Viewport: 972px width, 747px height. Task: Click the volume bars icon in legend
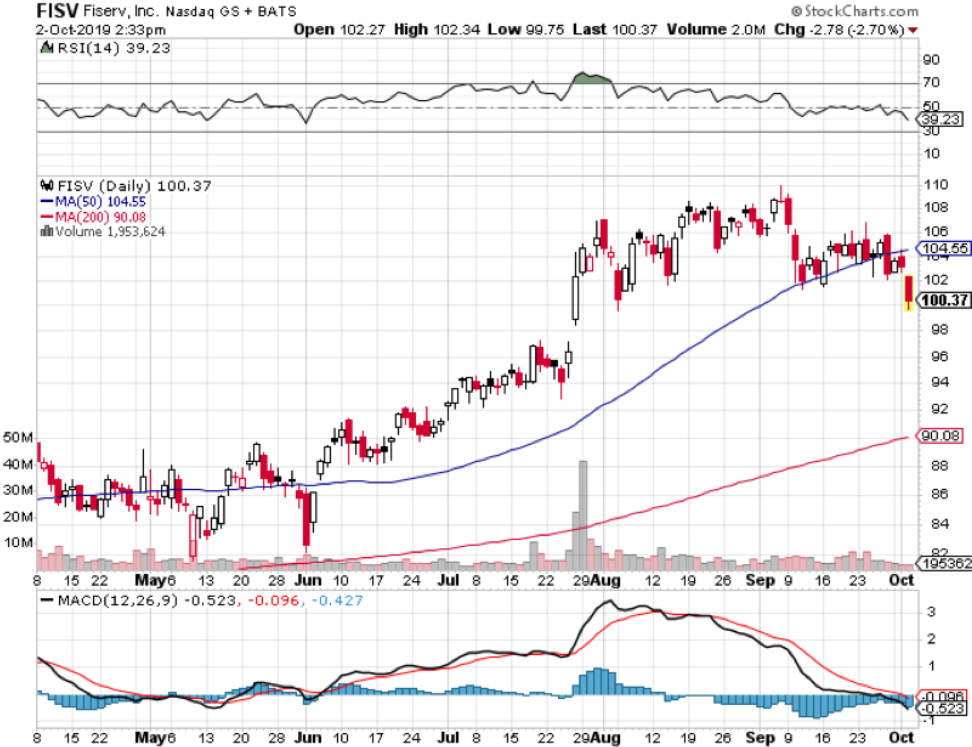[x=44, y=231]
